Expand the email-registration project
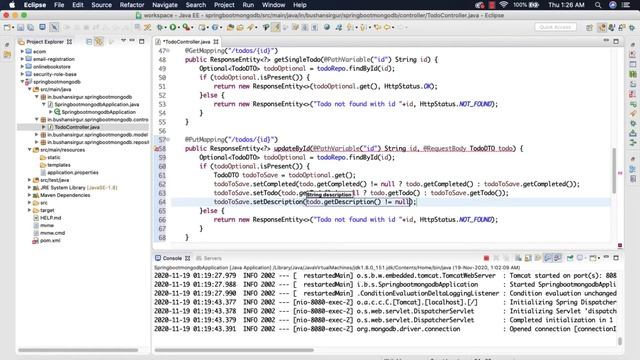This screenshot has height=360, width=640. pyautogui.click(x=22, y=59)
